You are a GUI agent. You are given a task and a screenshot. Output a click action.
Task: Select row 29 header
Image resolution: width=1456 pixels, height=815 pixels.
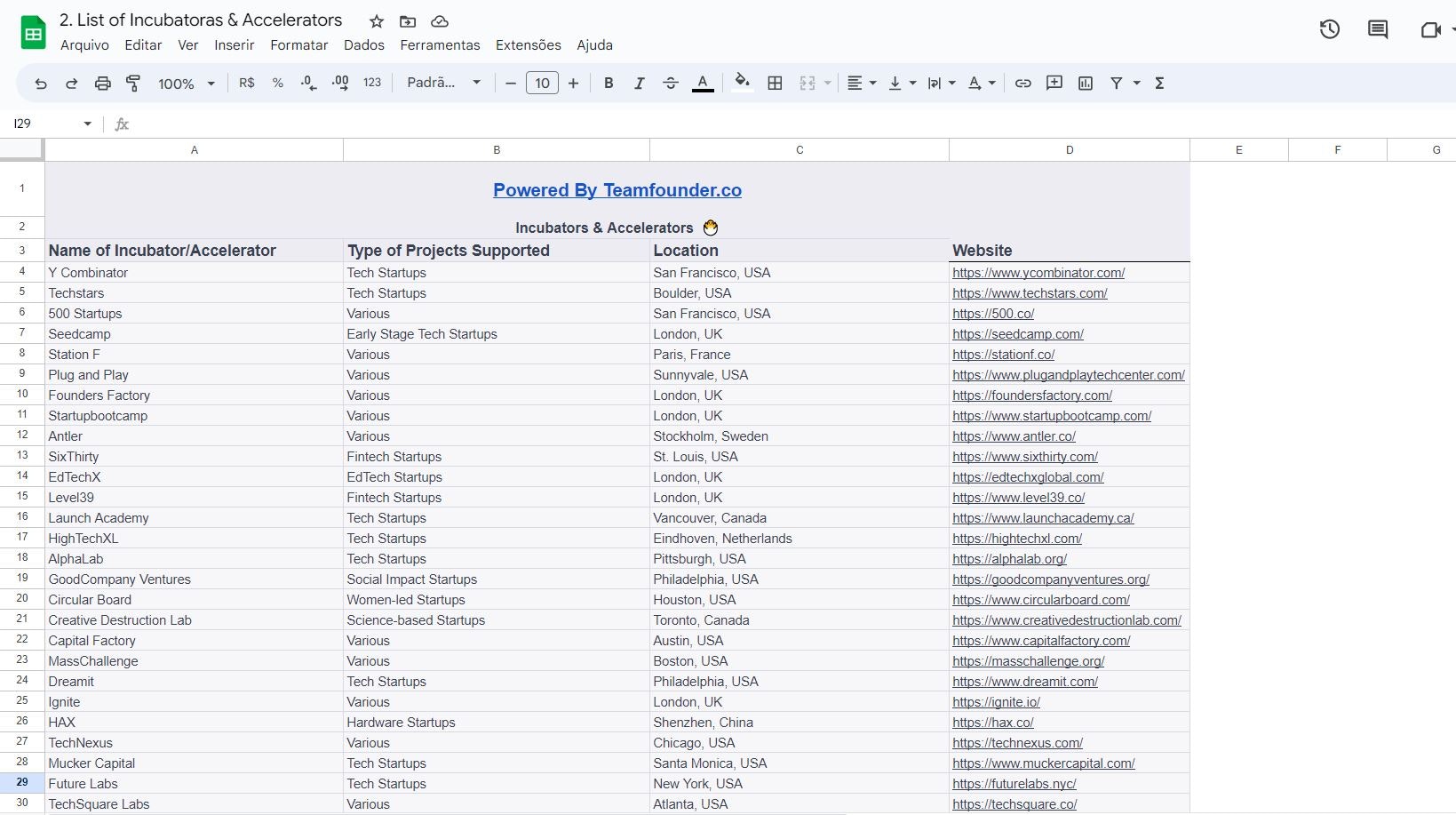click(x=22, y=783)
